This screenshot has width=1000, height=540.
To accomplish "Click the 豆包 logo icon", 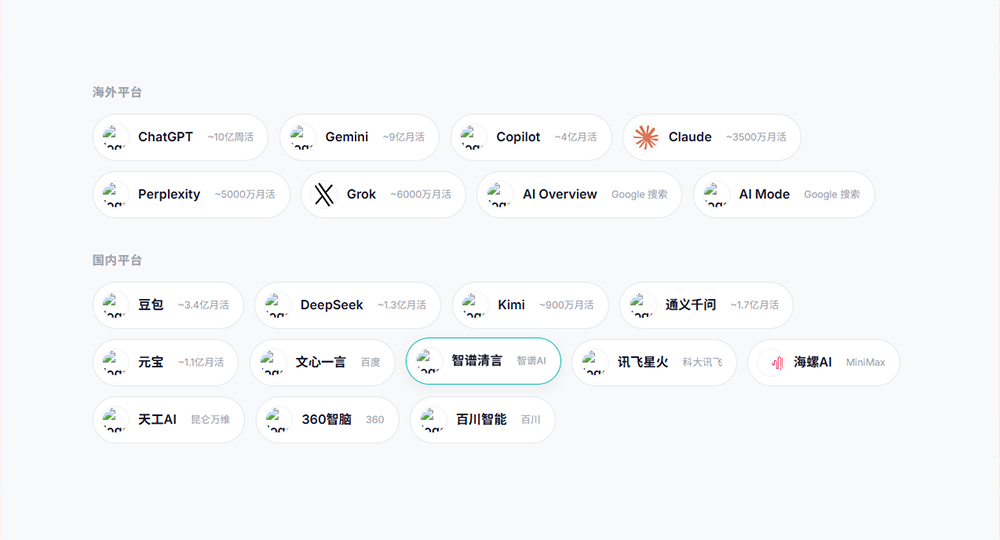I will tap(115, 305).
